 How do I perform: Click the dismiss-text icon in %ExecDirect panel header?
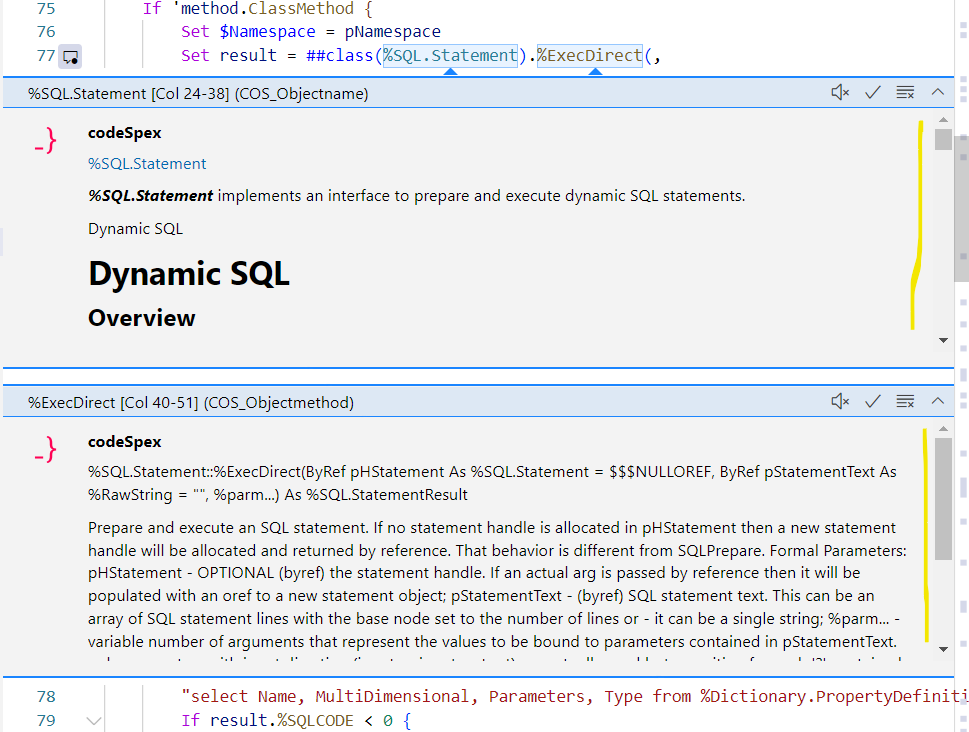point(905,400)
